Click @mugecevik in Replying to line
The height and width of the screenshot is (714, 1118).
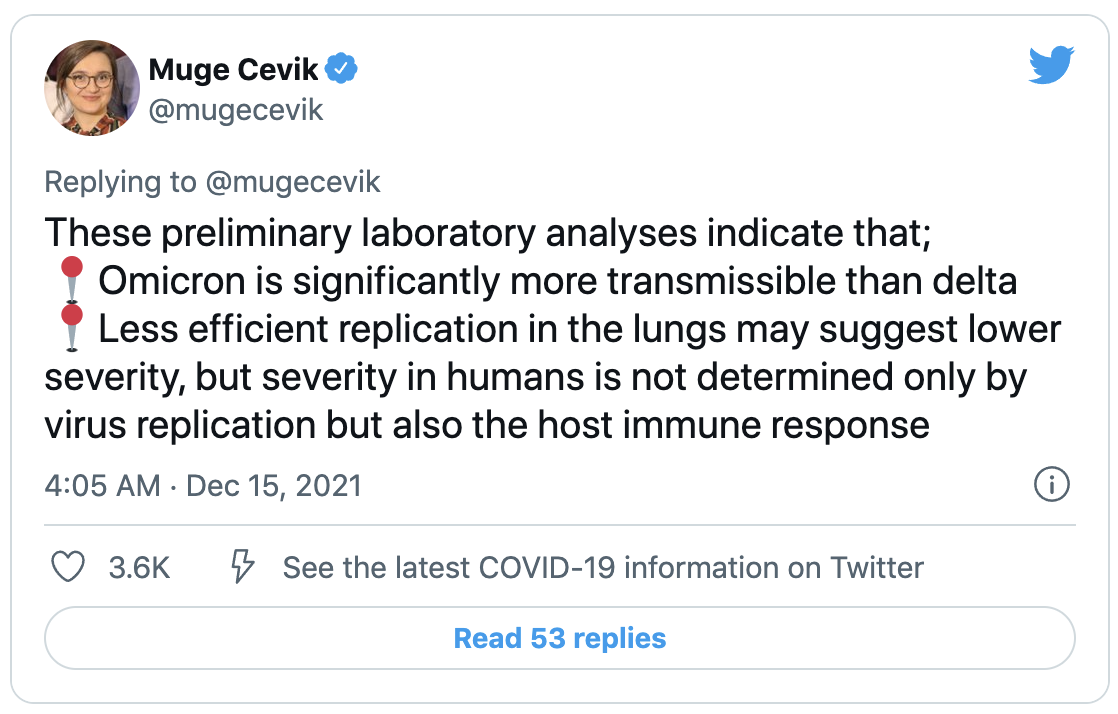point(293,182)
